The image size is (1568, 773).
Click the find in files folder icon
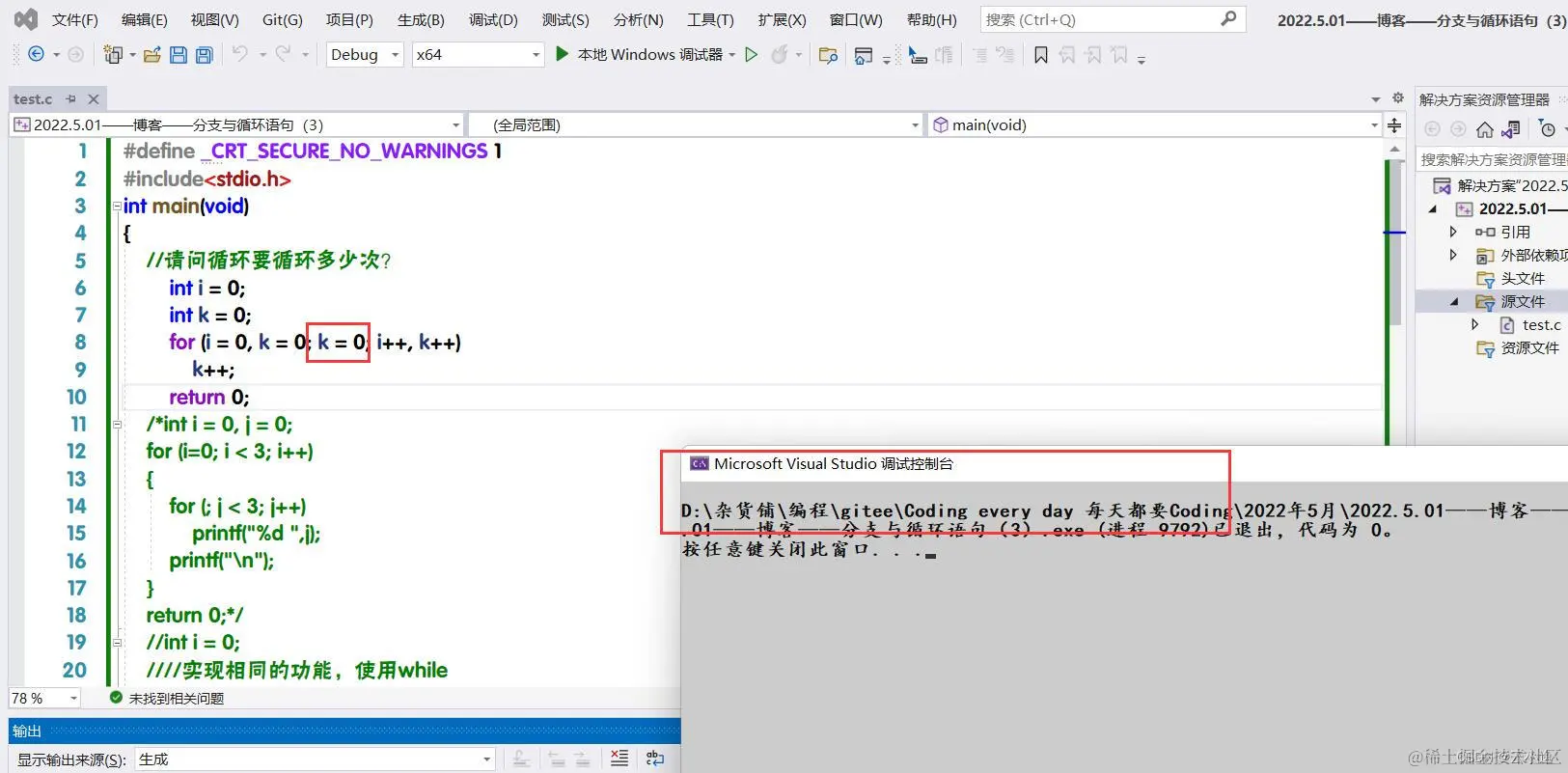[828, 55]
